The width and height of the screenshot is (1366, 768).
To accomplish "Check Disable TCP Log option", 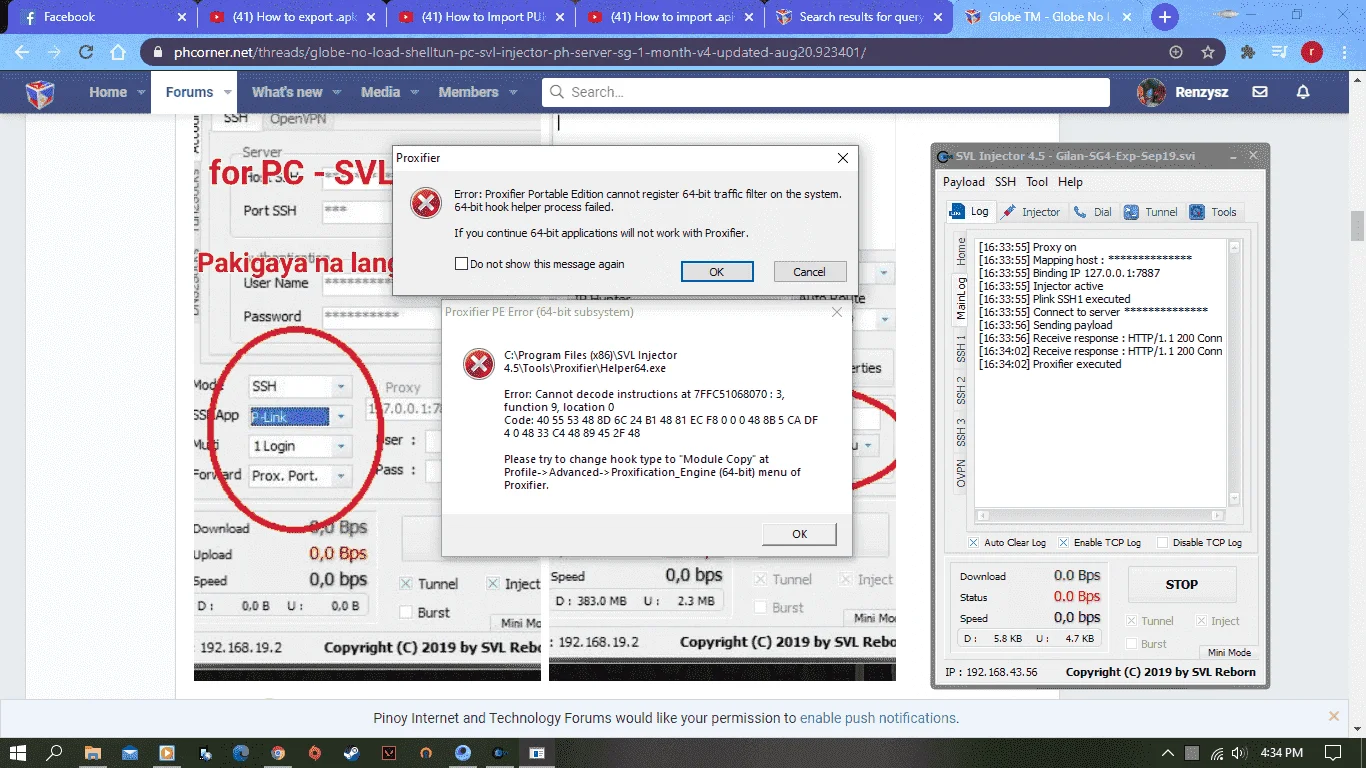I will 1162,542.
